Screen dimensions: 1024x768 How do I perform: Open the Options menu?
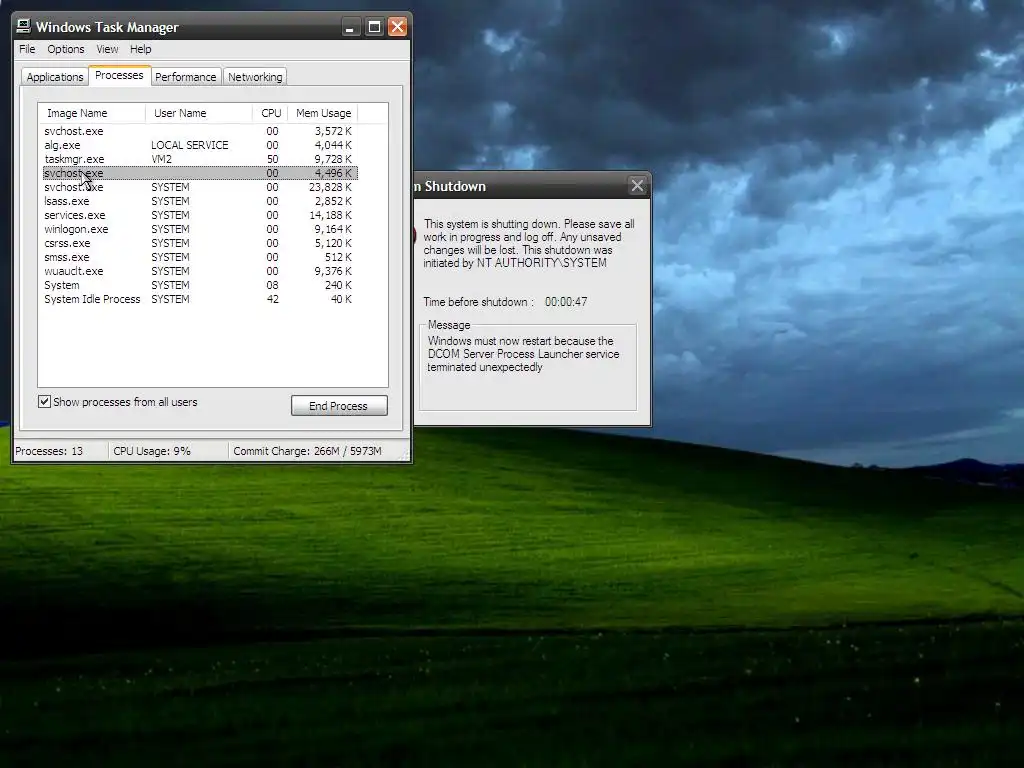click(65, 49)
